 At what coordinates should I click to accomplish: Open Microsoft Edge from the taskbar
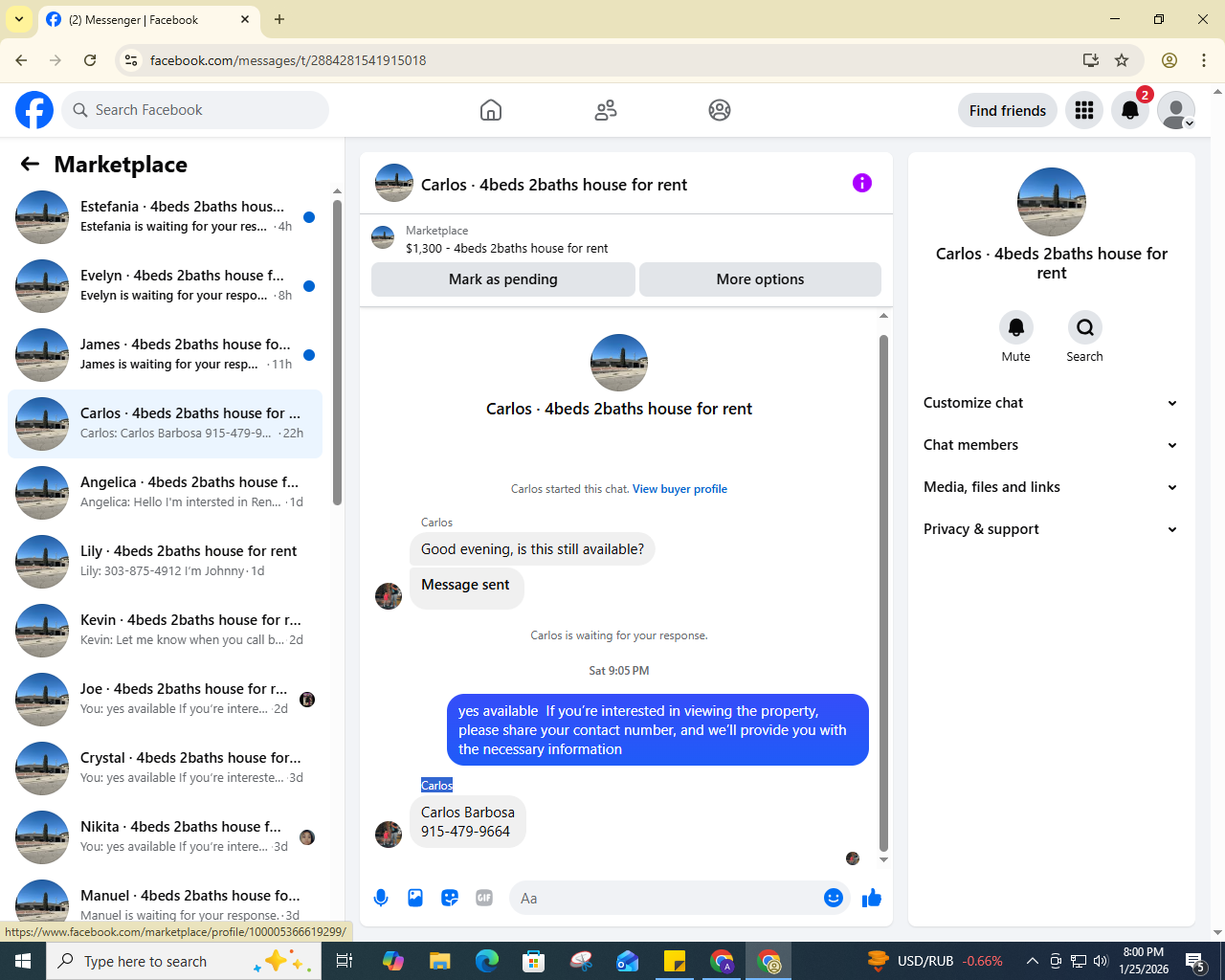(487, 961)
